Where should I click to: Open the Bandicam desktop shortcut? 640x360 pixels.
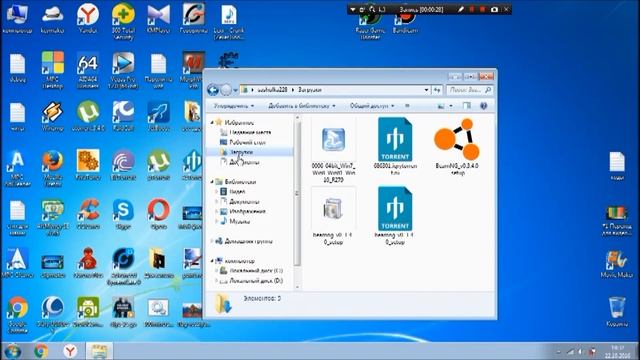click(405, 24)
